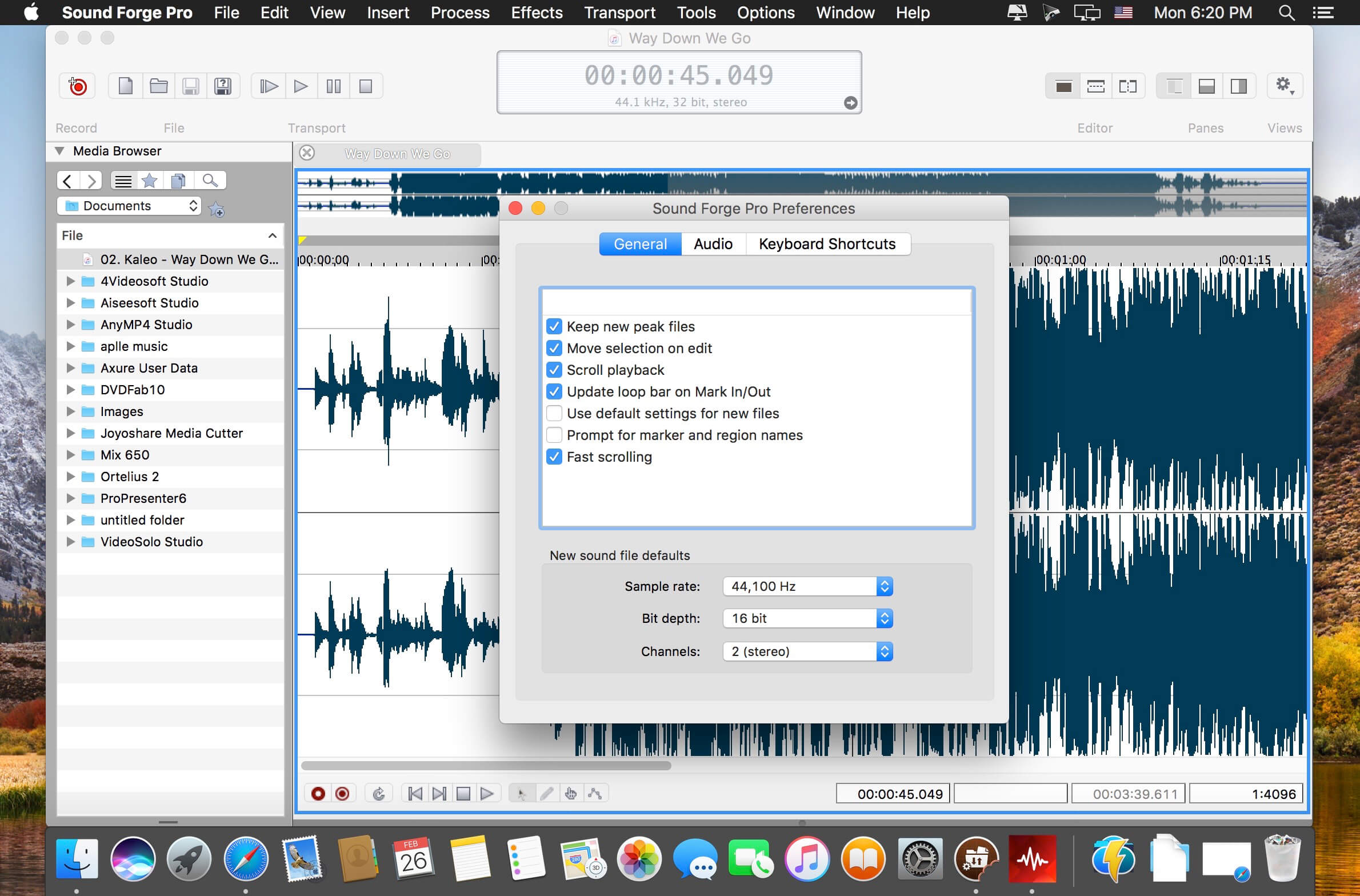This screenshot has height=896, width=1360.
Task: Expand the DVDFab10 folder
Action: [x=70, y=390]
